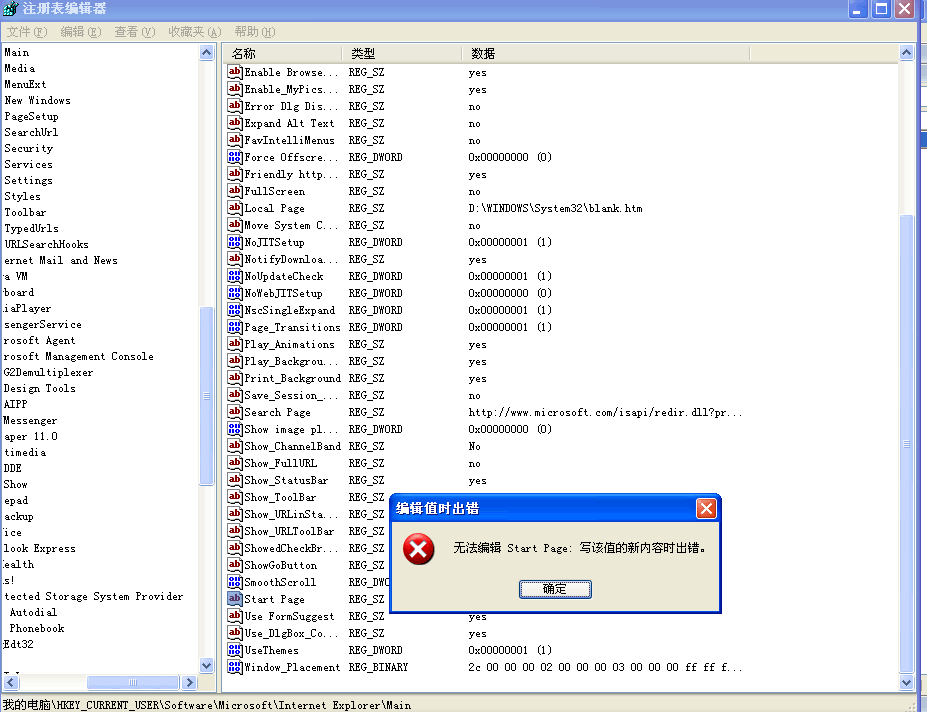Confirm the error with 确定 button
This screenshot has width=927, height=712.
tap(555, 589)
